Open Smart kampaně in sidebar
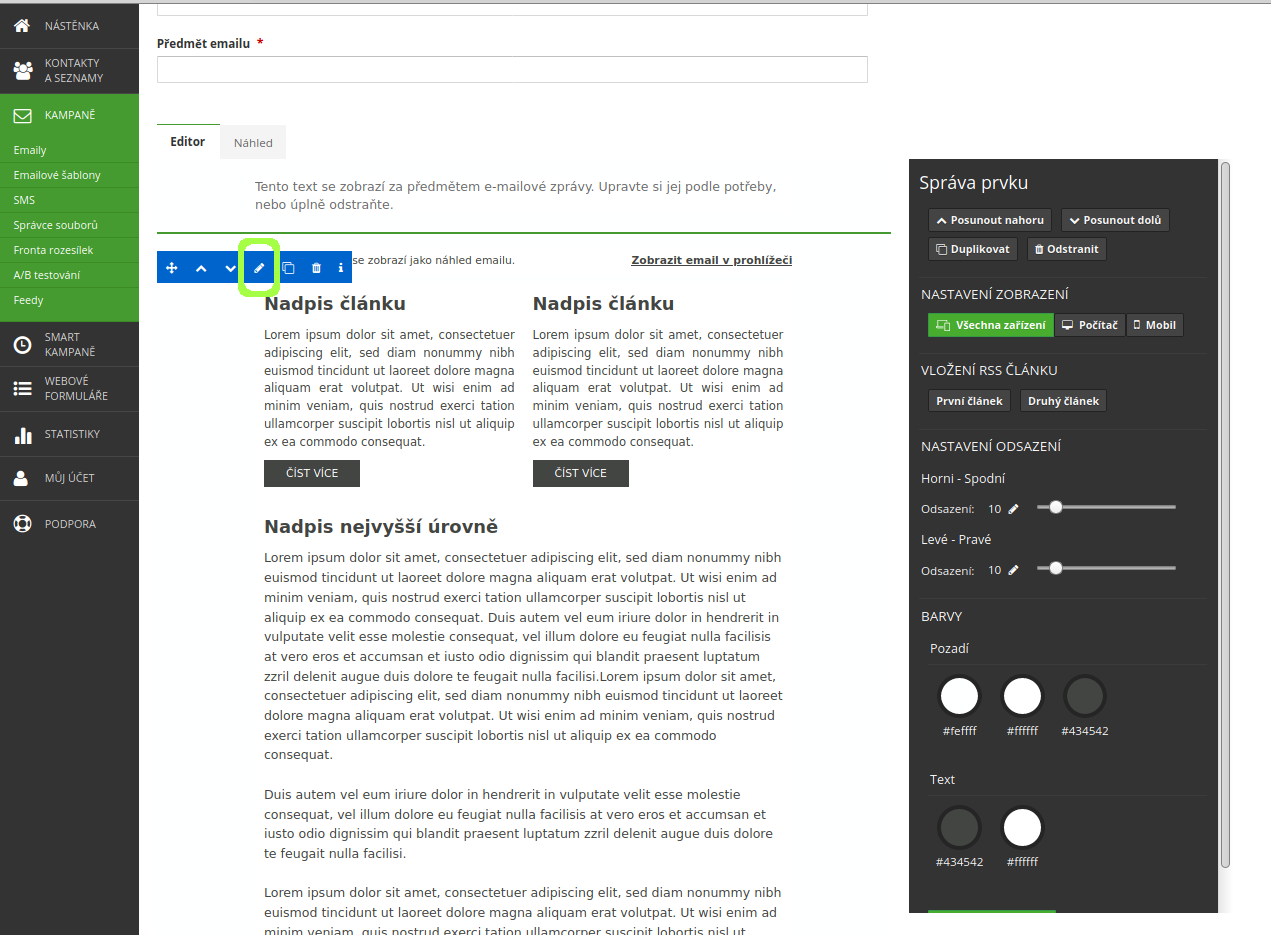The width and height of the screenshot is (1271, 935). tap(69, 345)
